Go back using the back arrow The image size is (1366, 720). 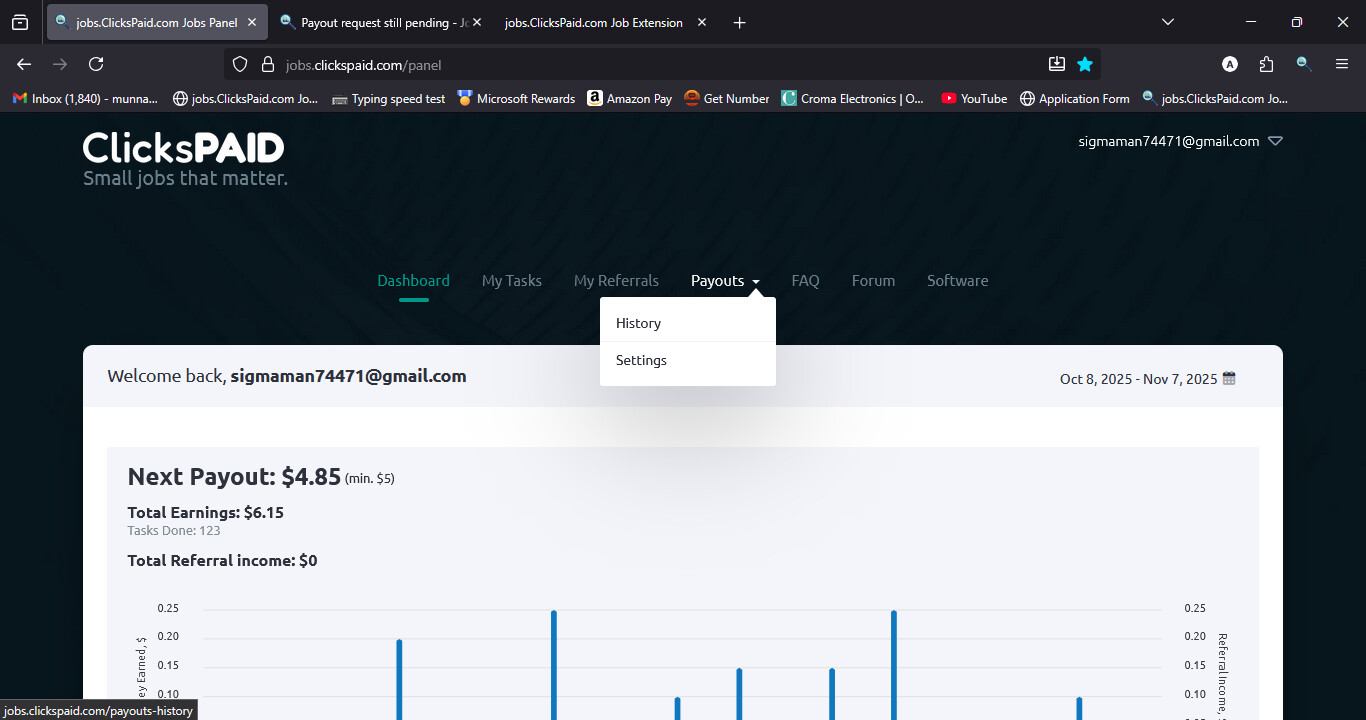coord(24,64)
